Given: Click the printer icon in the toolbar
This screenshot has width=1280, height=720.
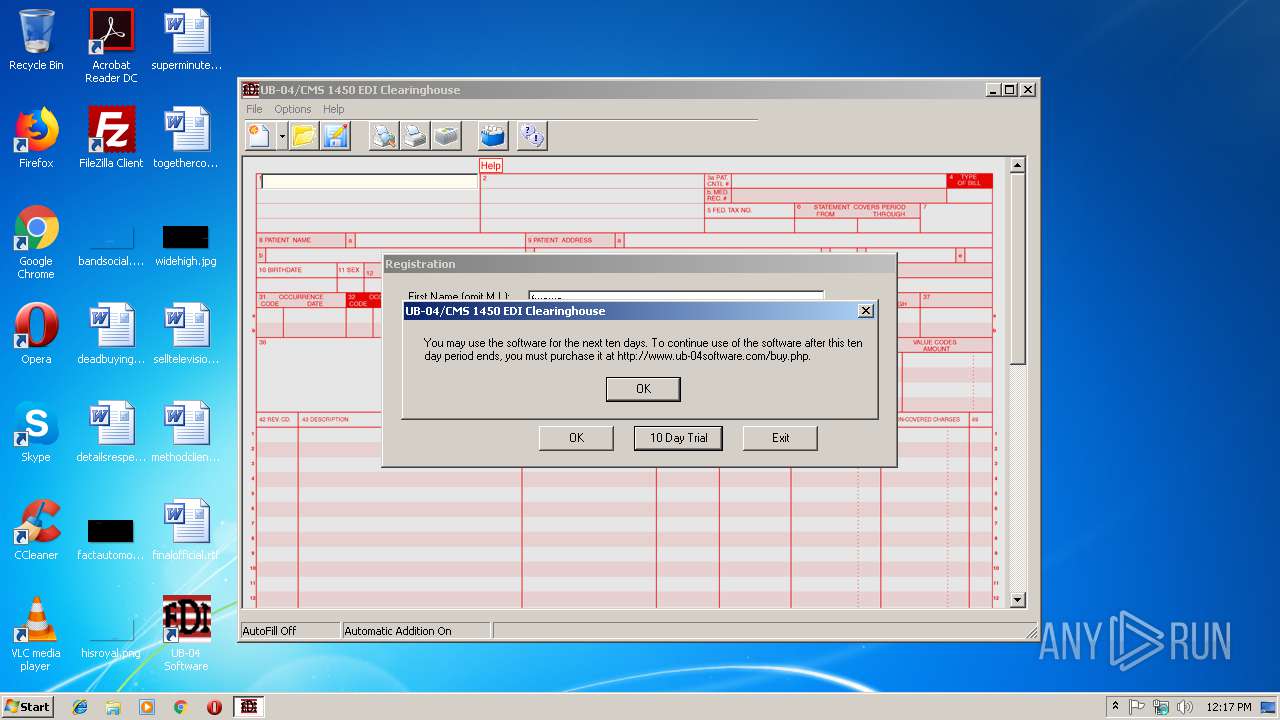Looking at the screenshot, I should pyautogui.click(x=415, y=136).
